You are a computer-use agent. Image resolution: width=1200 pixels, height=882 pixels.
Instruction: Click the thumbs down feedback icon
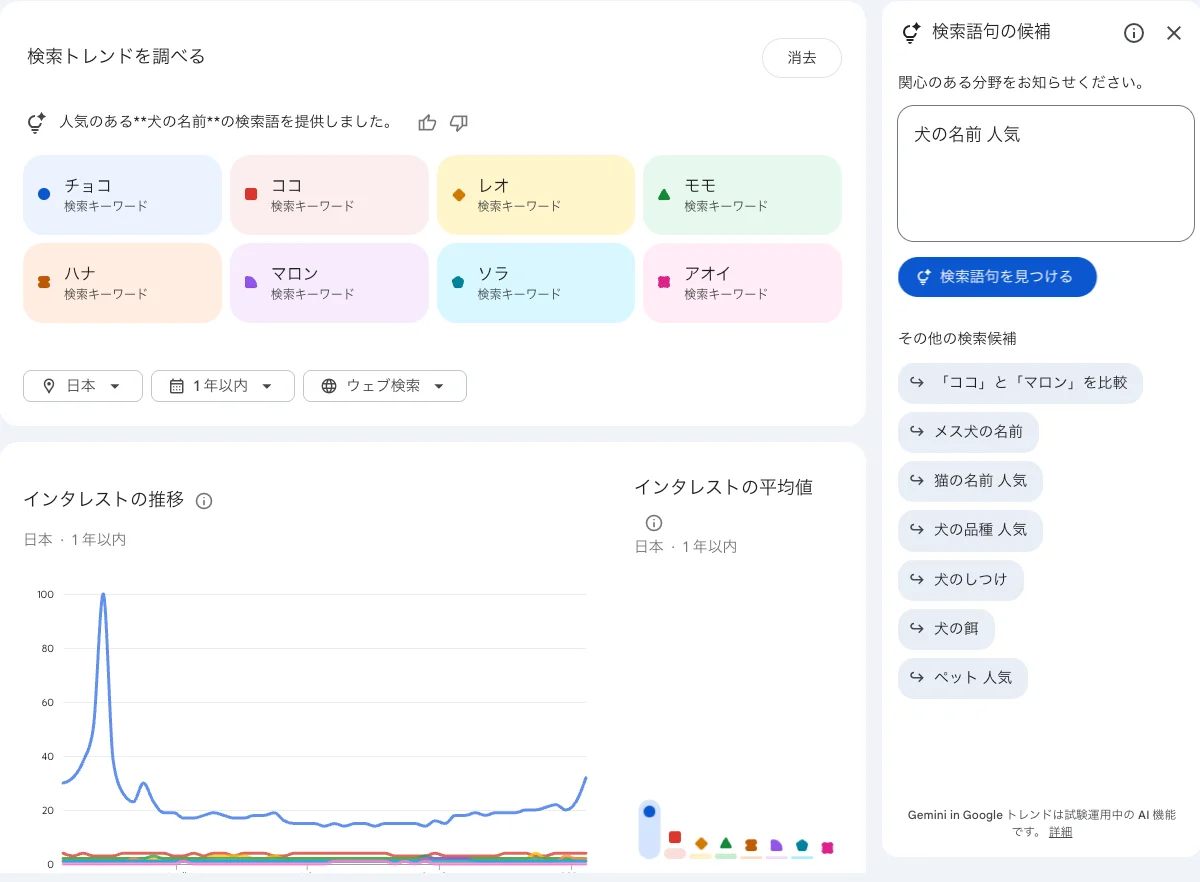point(458,122)
